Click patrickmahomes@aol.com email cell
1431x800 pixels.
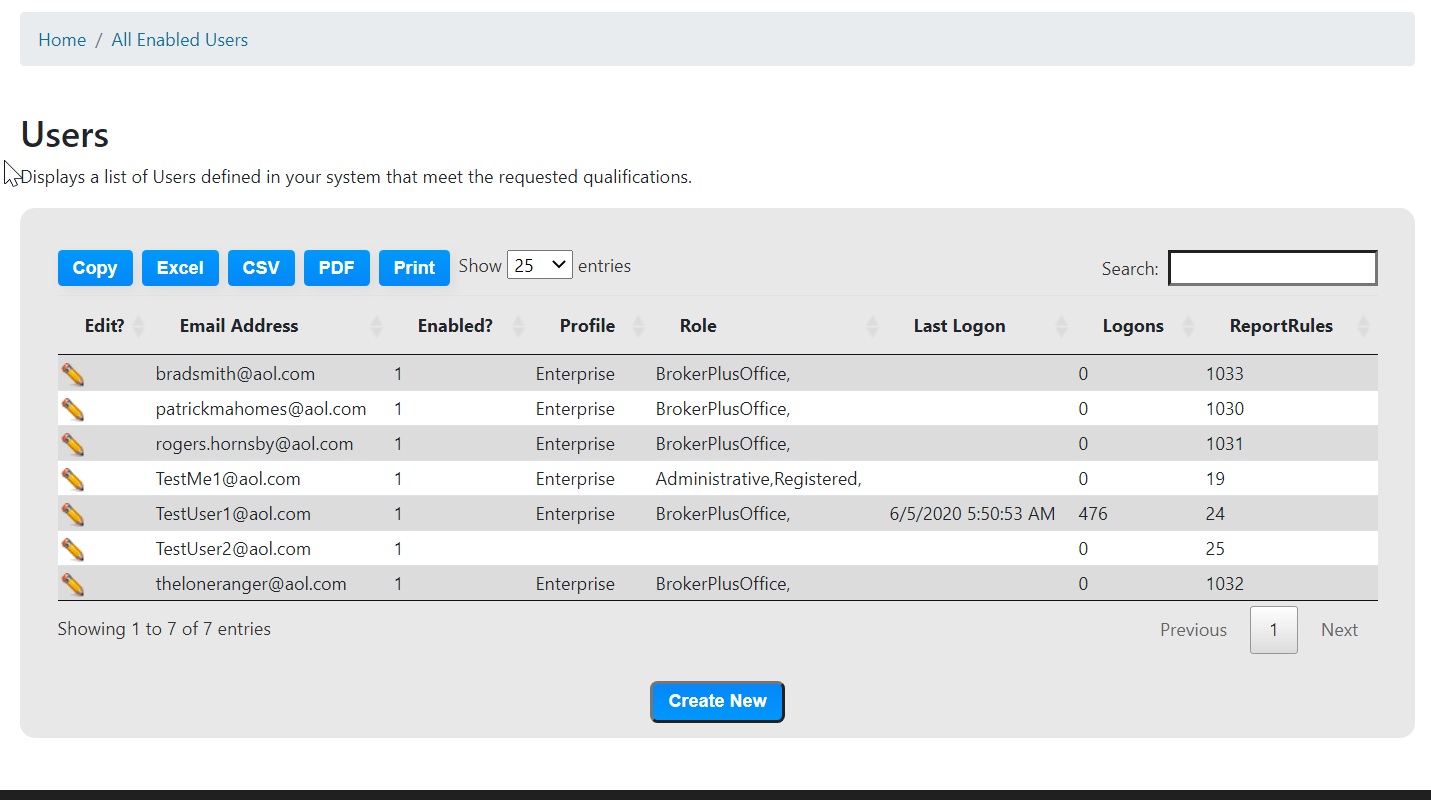coord(261,409)
